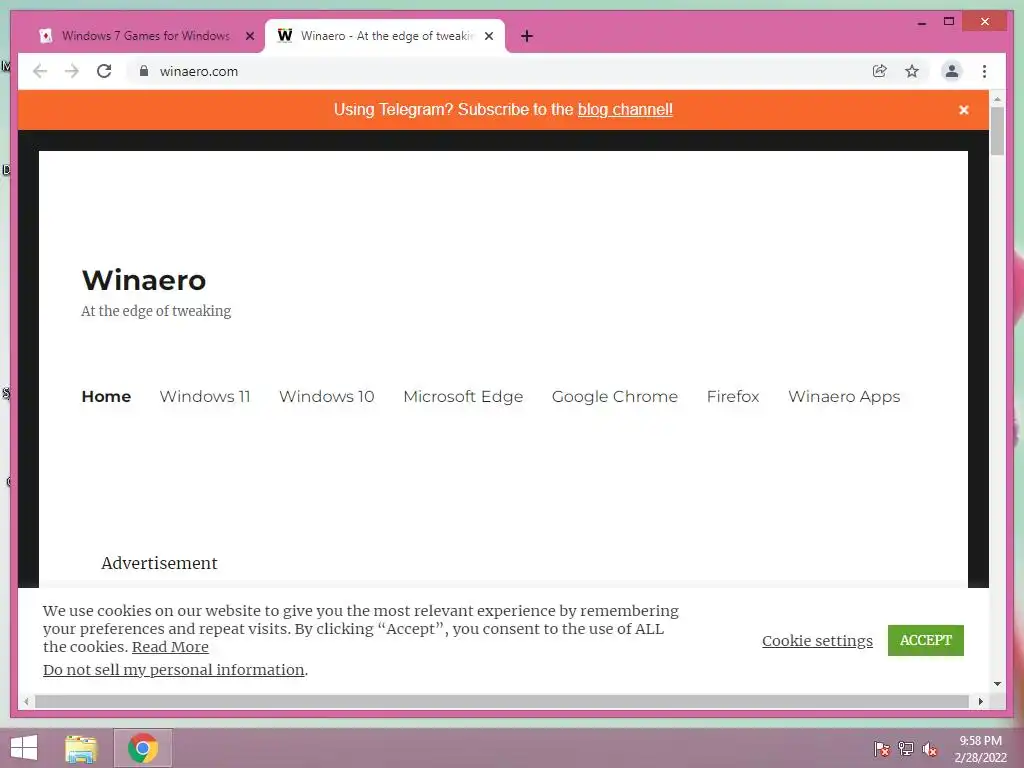Click horizontal scrollbar right arrow
This screenshot has height=768, width=1024.
click(x=980, y=701)
